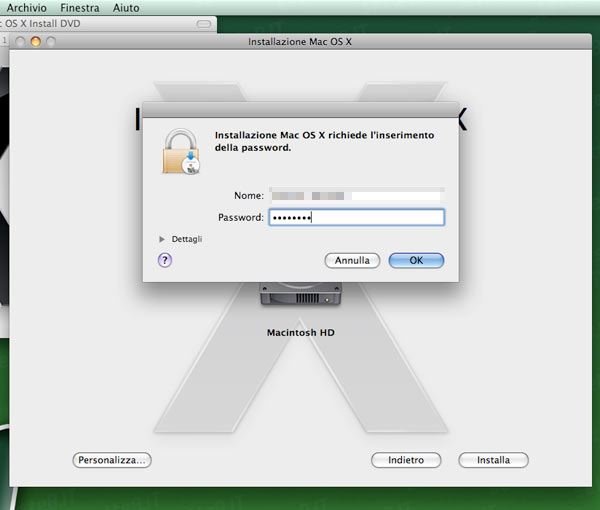
Task: Minimize the Installazione Mac OS X window
Action: click(36, 41)
